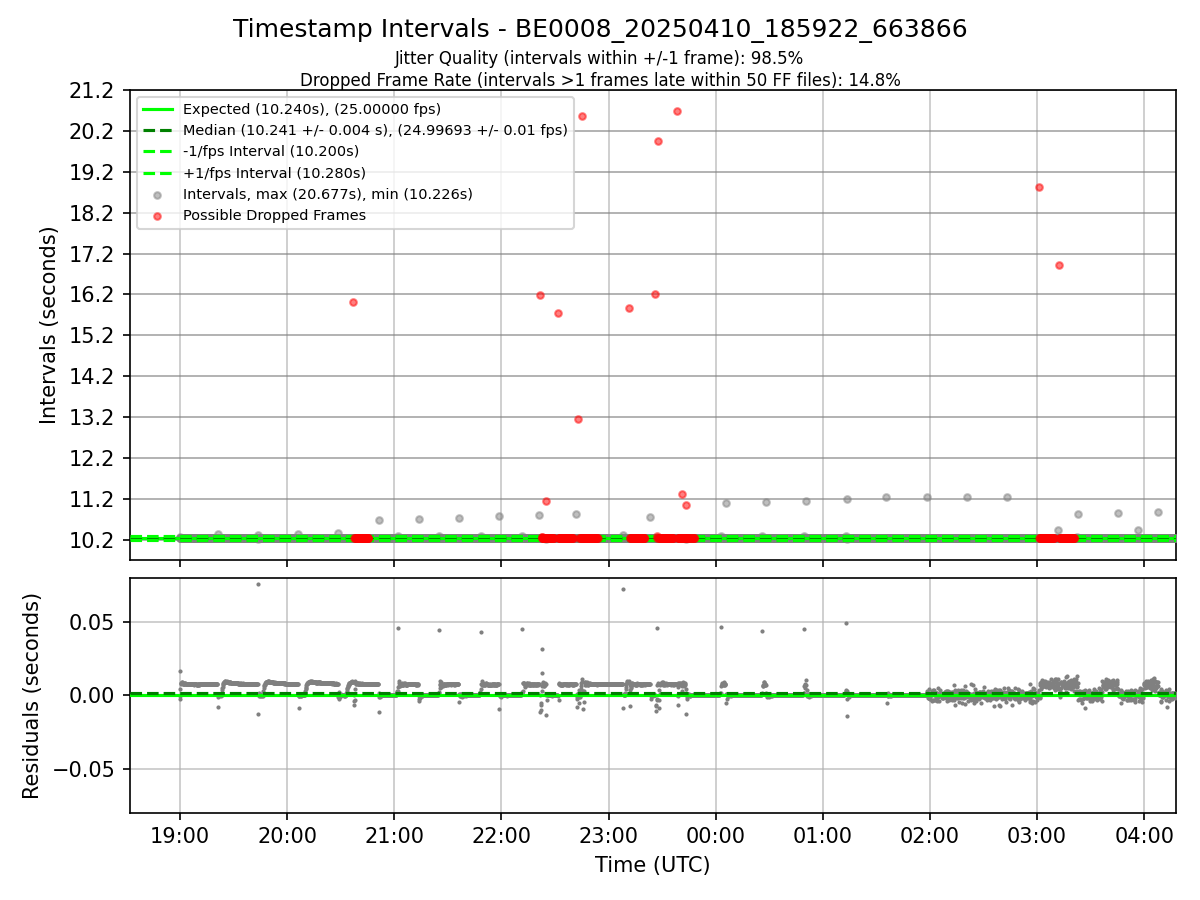This screenshot has width=1200, height=900.
Task: Click the 00:00 time tick label
Action: coord(716,834)
